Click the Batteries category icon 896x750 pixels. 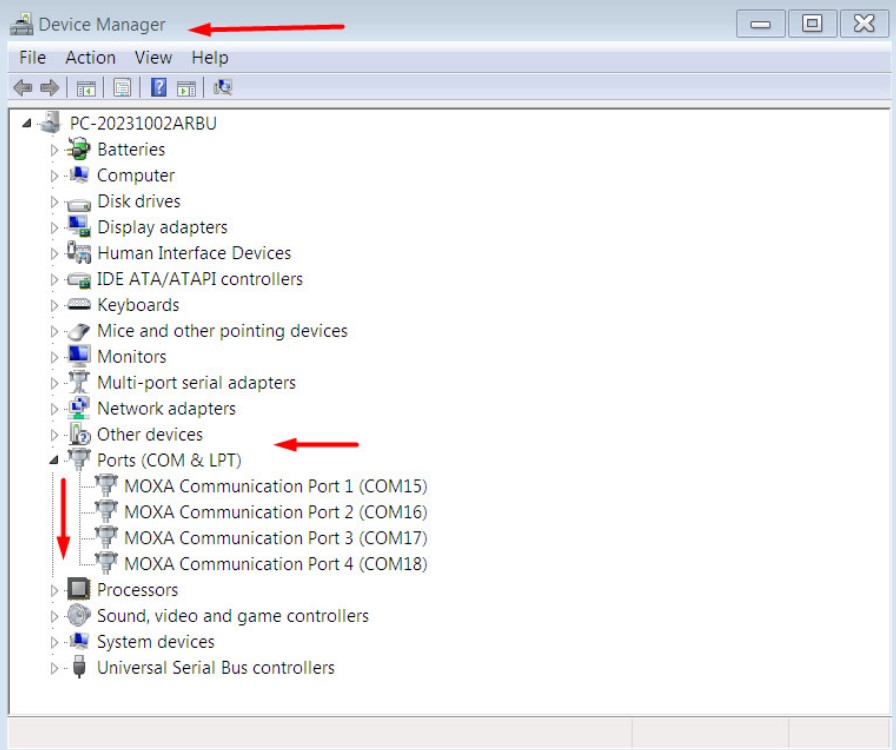78,149
